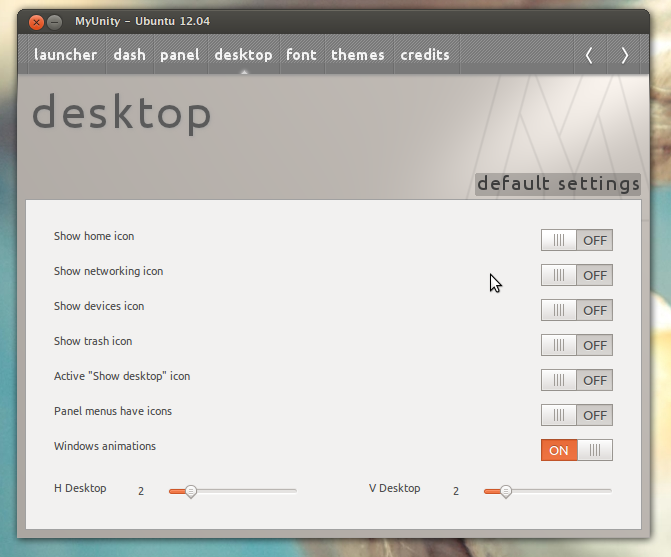Click the "Show trash icon" label
This screenshot has width=671, height=557.
[93, 341]
